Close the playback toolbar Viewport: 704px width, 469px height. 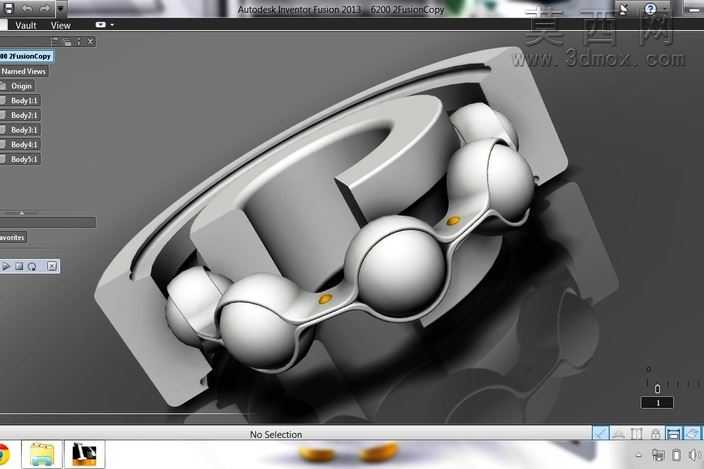click(52, 267)
